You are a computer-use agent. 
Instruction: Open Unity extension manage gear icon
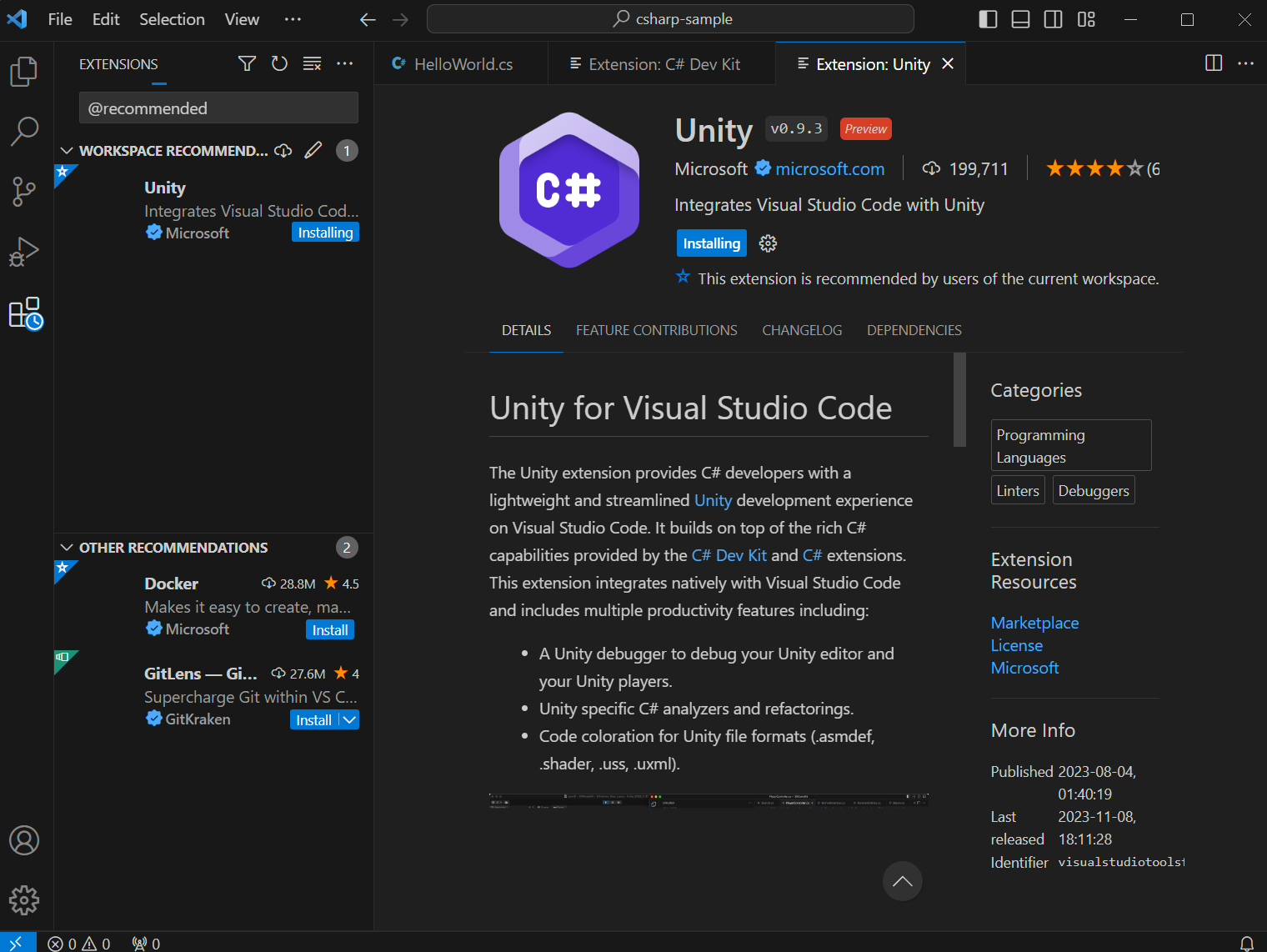768,243
